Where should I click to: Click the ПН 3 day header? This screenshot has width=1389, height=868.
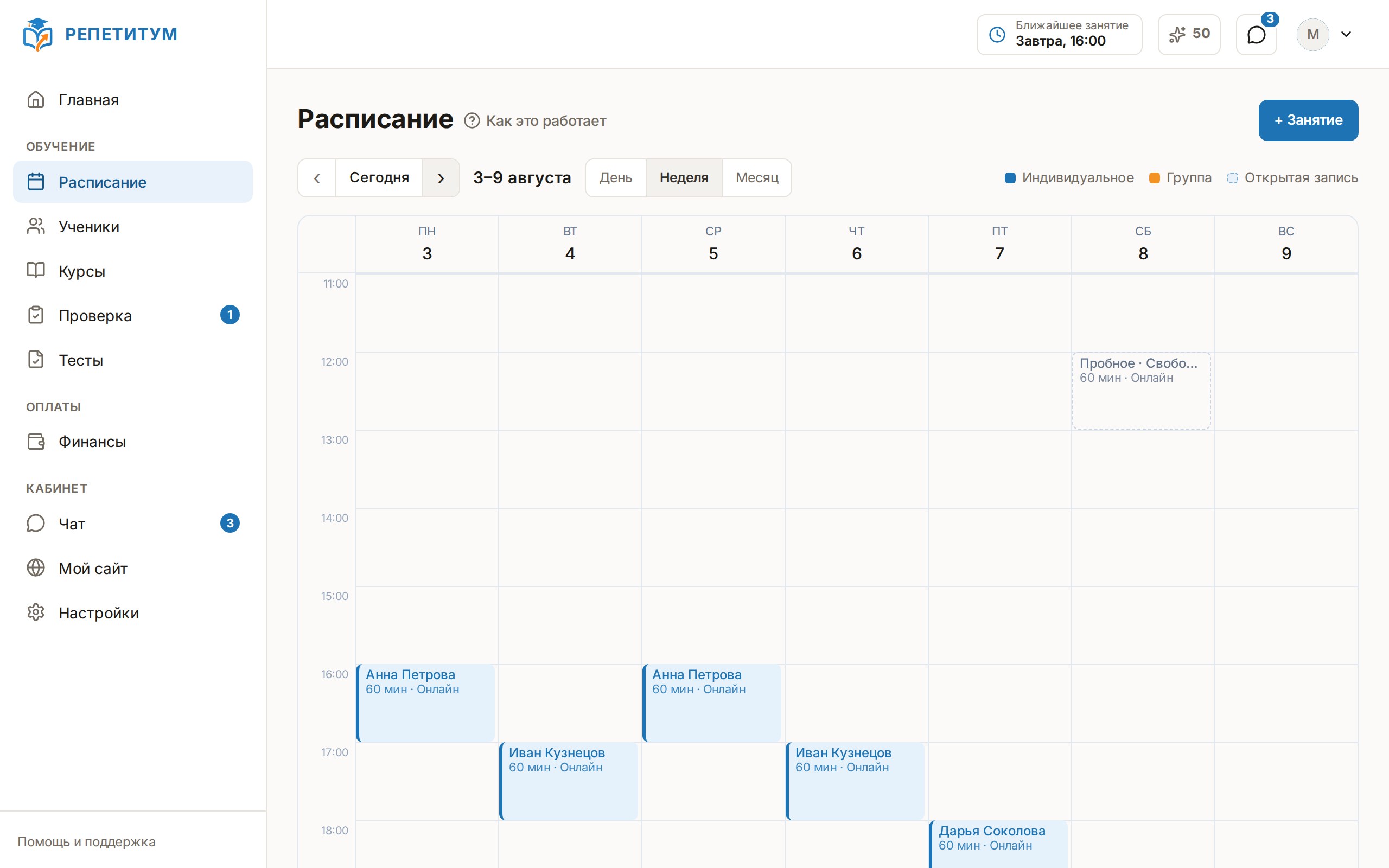427,244
